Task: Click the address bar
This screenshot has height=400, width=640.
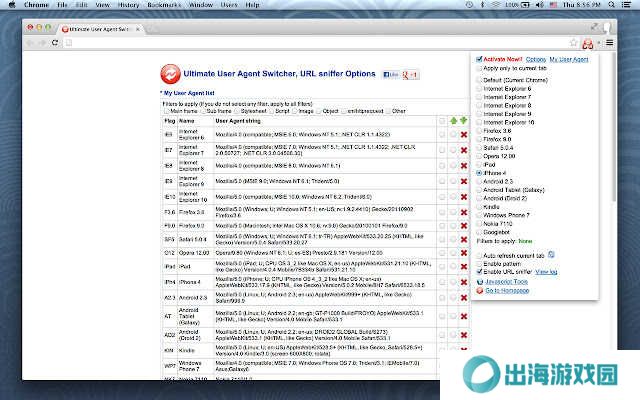Action: point(318,42)
